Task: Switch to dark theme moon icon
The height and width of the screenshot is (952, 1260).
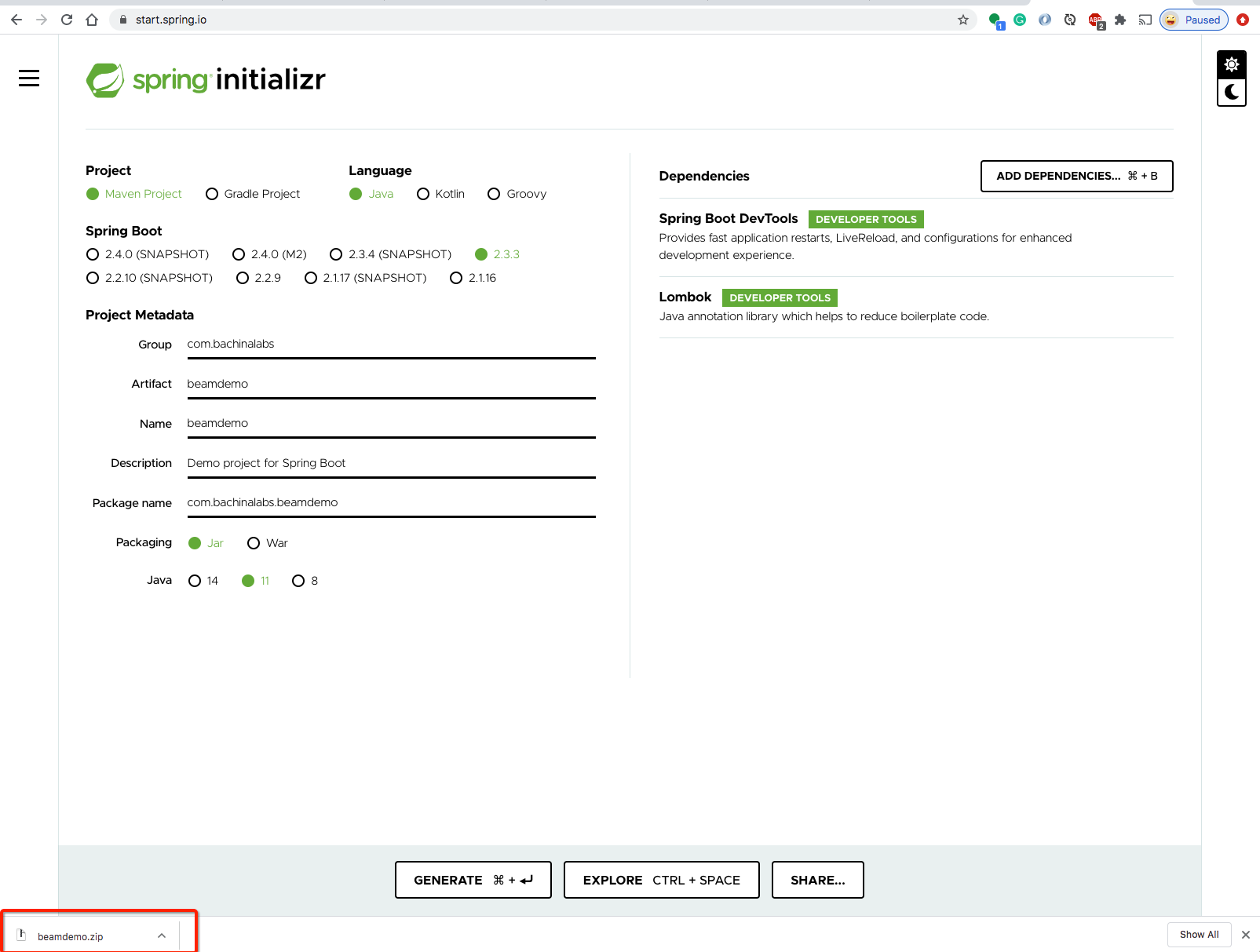Action: point(1232,92)
